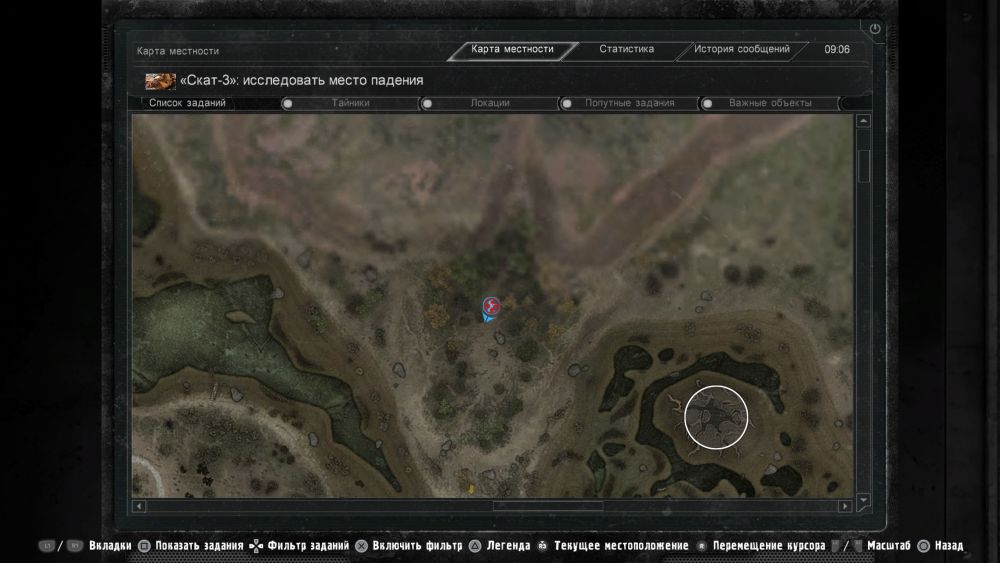Click the power icon in the top corner
The image size is (1000, 563).
pos(875,29)
